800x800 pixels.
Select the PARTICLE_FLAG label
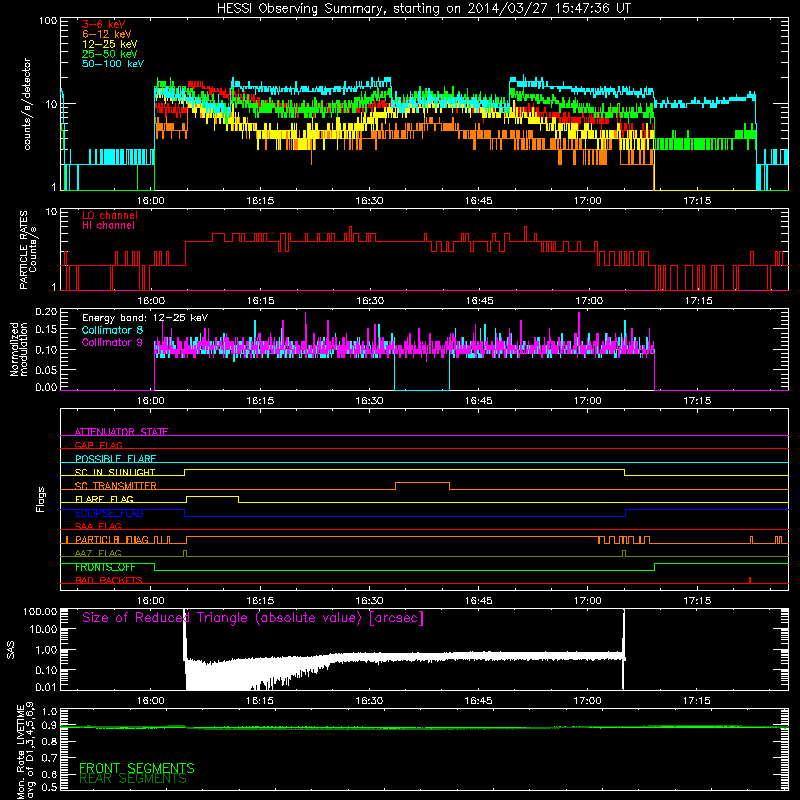point(112,539)
